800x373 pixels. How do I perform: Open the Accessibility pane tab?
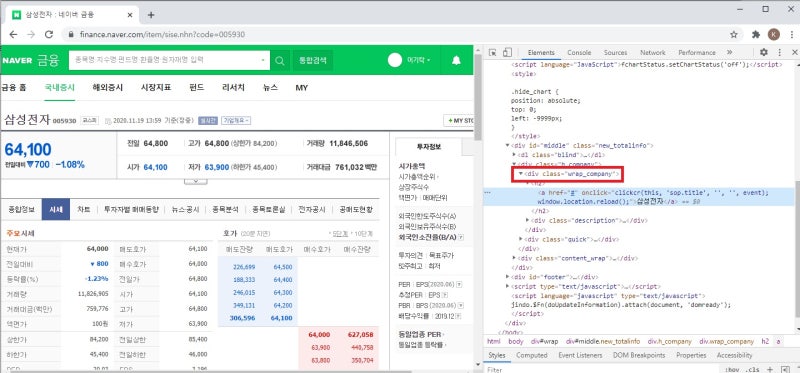[x=734, y=355]
